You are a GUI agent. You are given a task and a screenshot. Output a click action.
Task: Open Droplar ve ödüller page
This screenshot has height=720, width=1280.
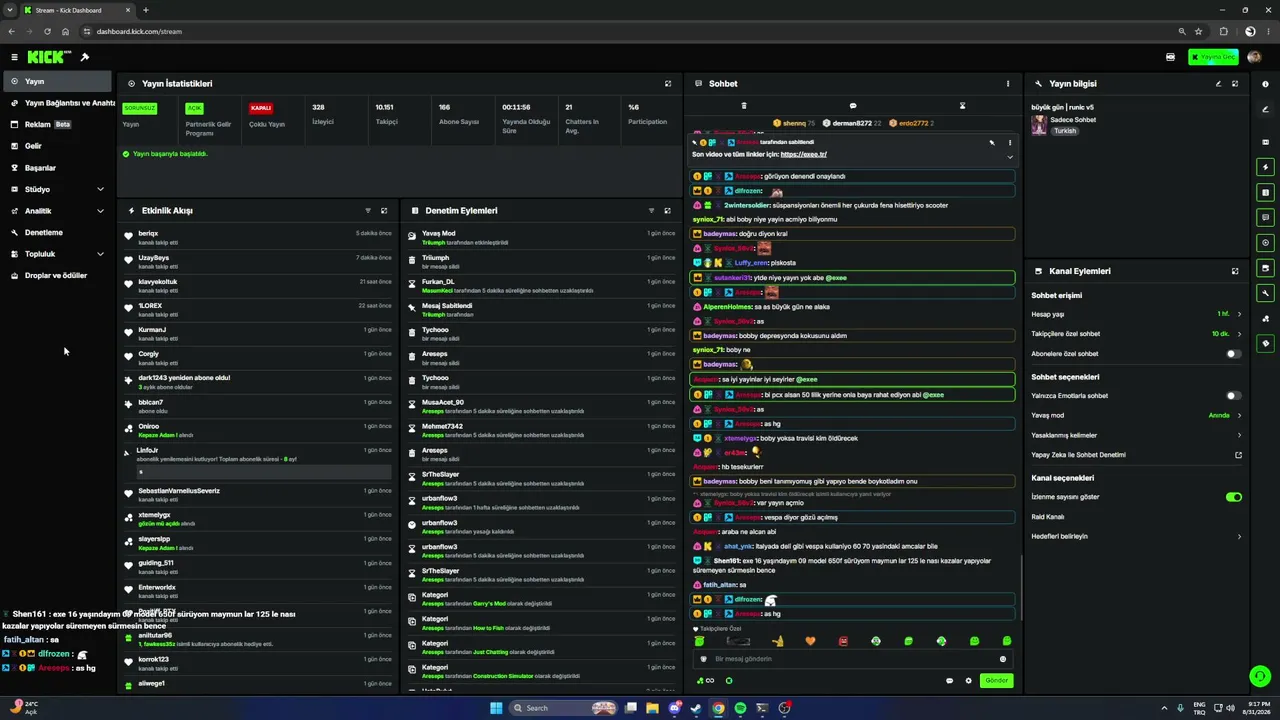[x=57, y=275]
